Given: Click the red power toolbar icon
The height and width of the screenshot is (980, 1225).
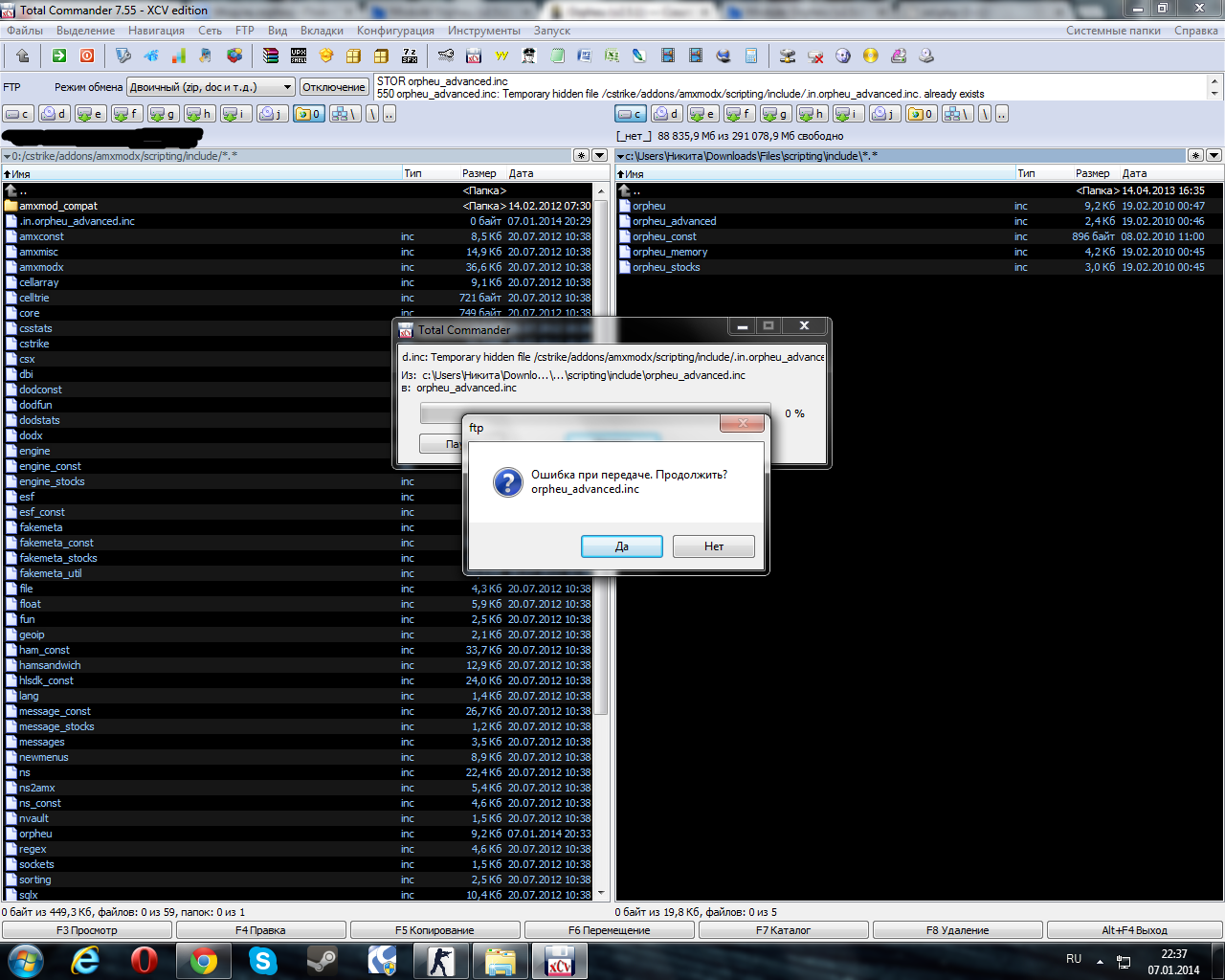Looking at the screenshot, I should 87,56.
